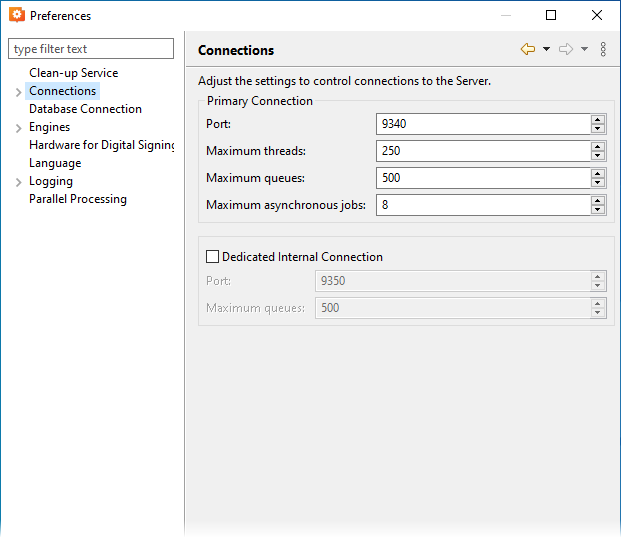The height and width of the screenshot is (538, 621).
Task: Click the type filter text search box
Action: 91,49
